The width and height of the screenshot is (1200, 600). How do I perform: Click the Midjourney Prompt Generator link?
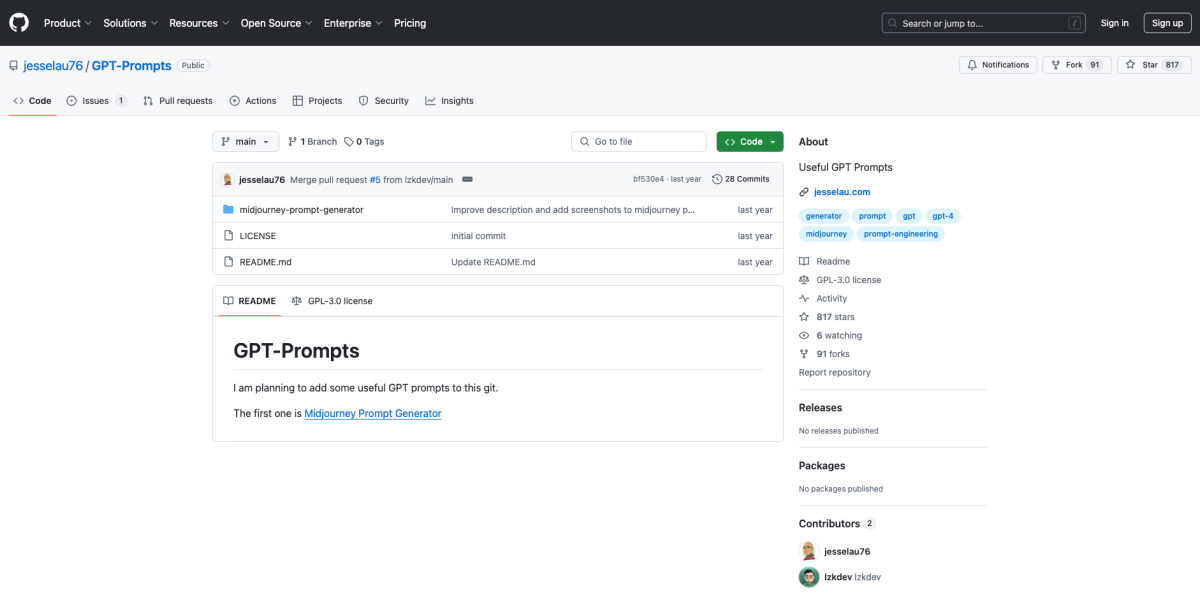(x=372, y=413)
